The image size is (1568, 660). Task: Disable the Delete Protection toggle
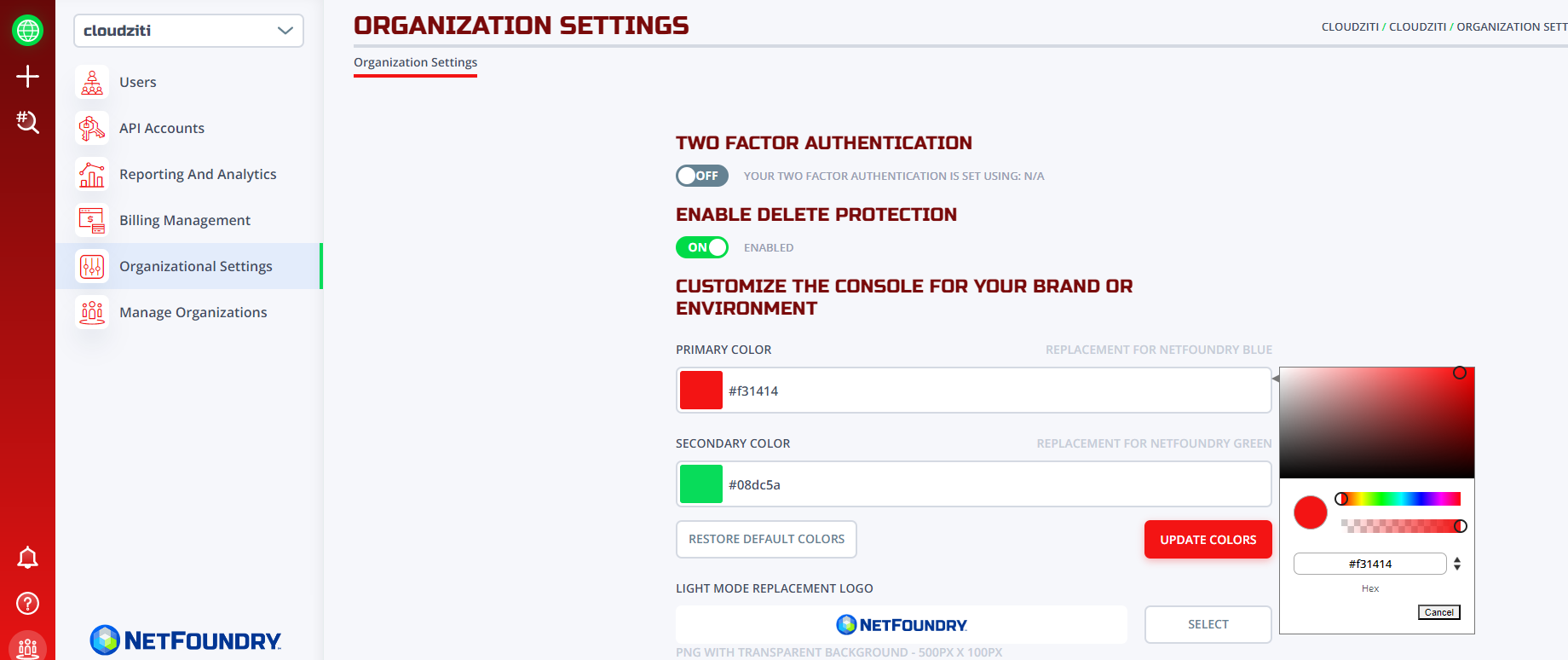[x=702, y=247]
